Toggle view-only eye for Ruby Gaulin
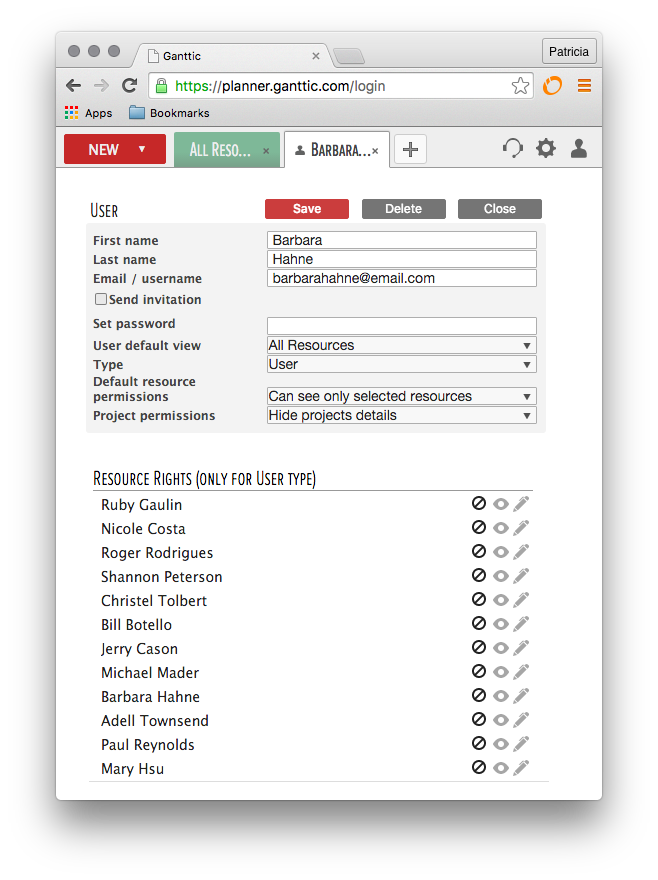 tap(501, 504)
